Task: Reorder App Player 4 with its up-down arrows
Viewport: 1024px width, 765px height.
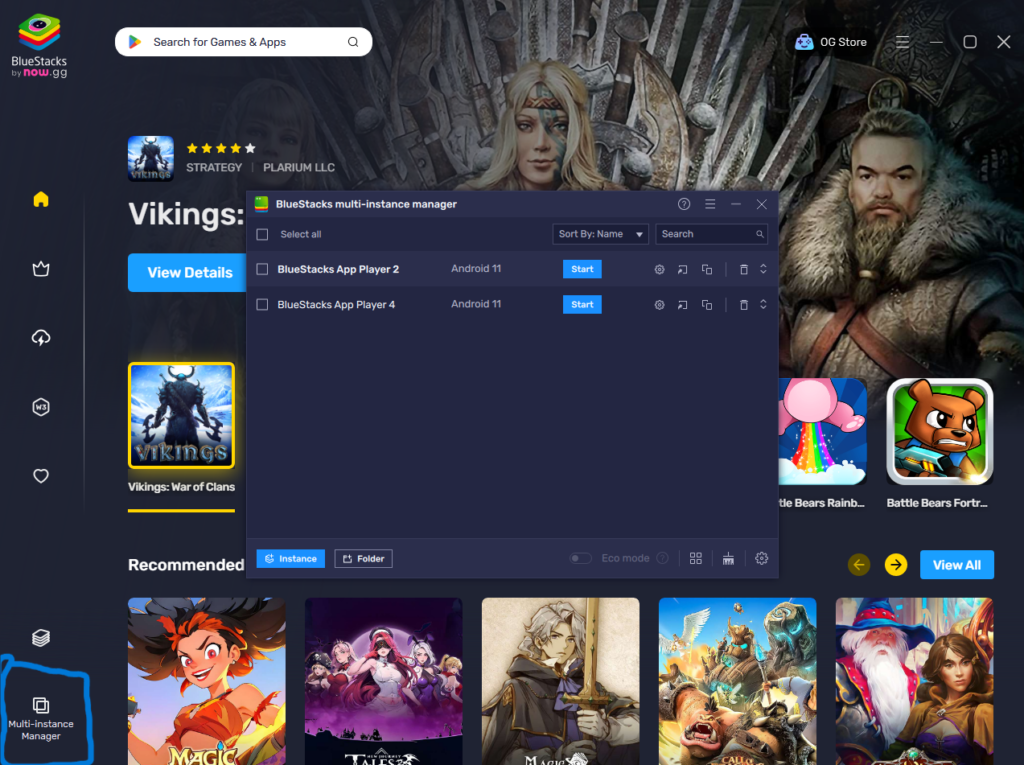Action: [x=763, y=304]
